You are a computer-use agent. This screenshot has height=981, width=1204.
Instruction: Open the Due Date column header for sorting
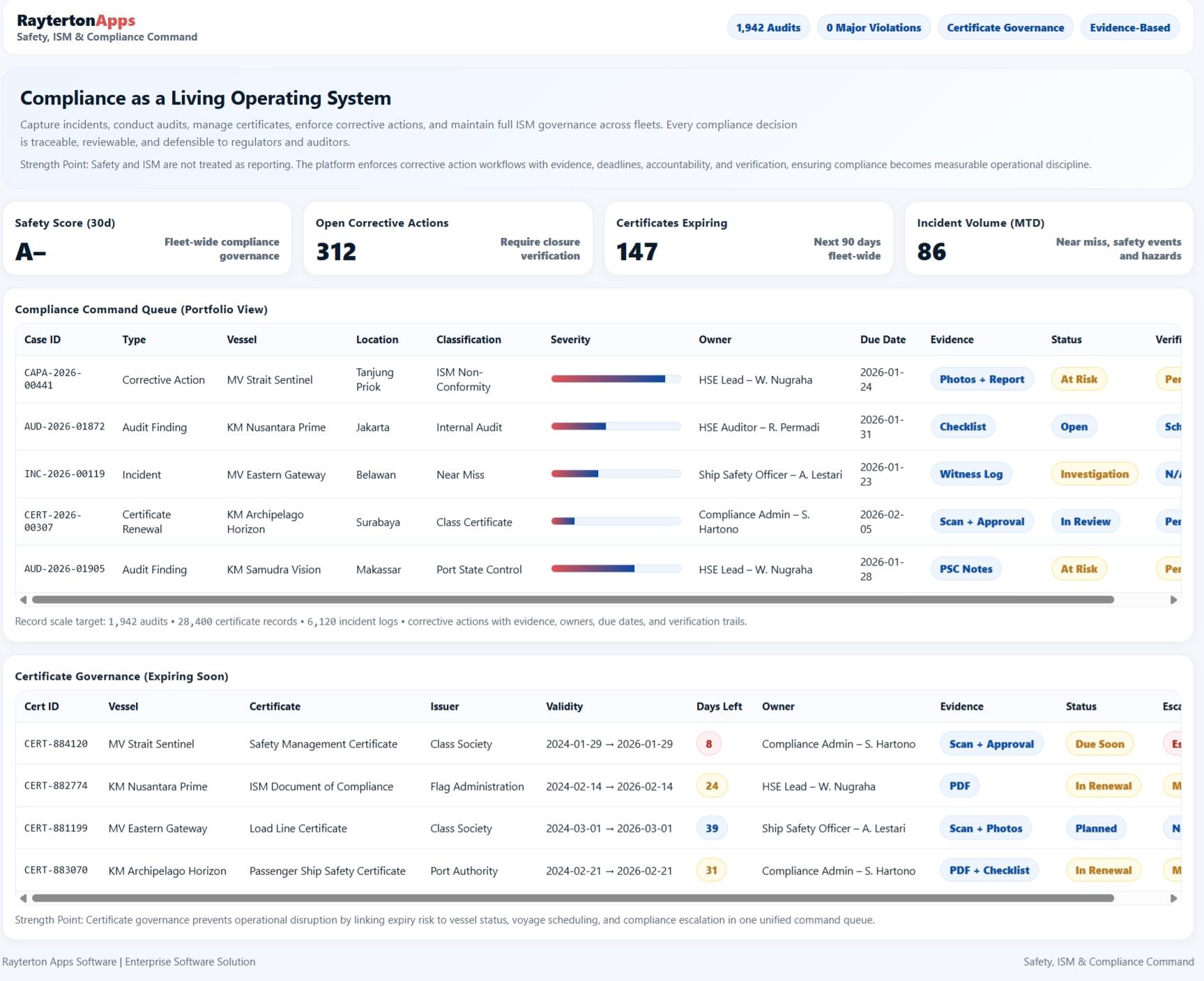[x=883, y=340]
